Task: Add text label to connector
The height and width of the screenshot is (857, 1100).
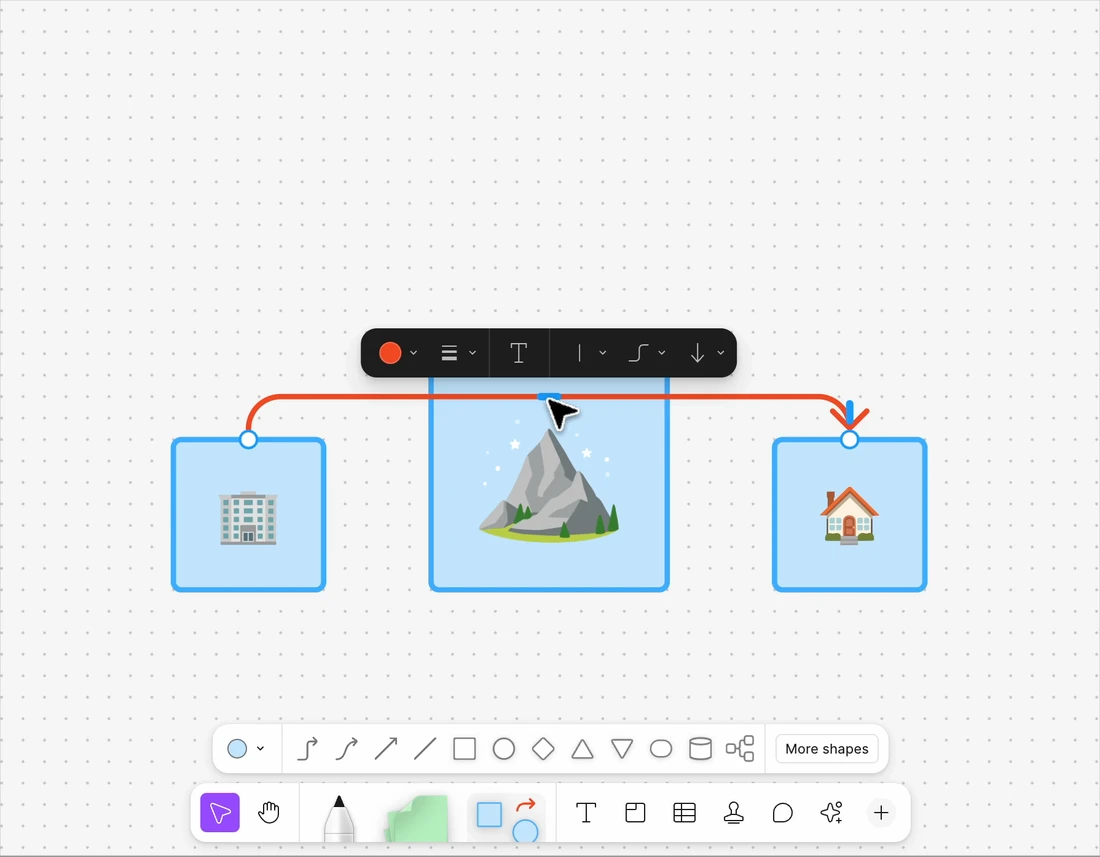Action: click(518, 353)
